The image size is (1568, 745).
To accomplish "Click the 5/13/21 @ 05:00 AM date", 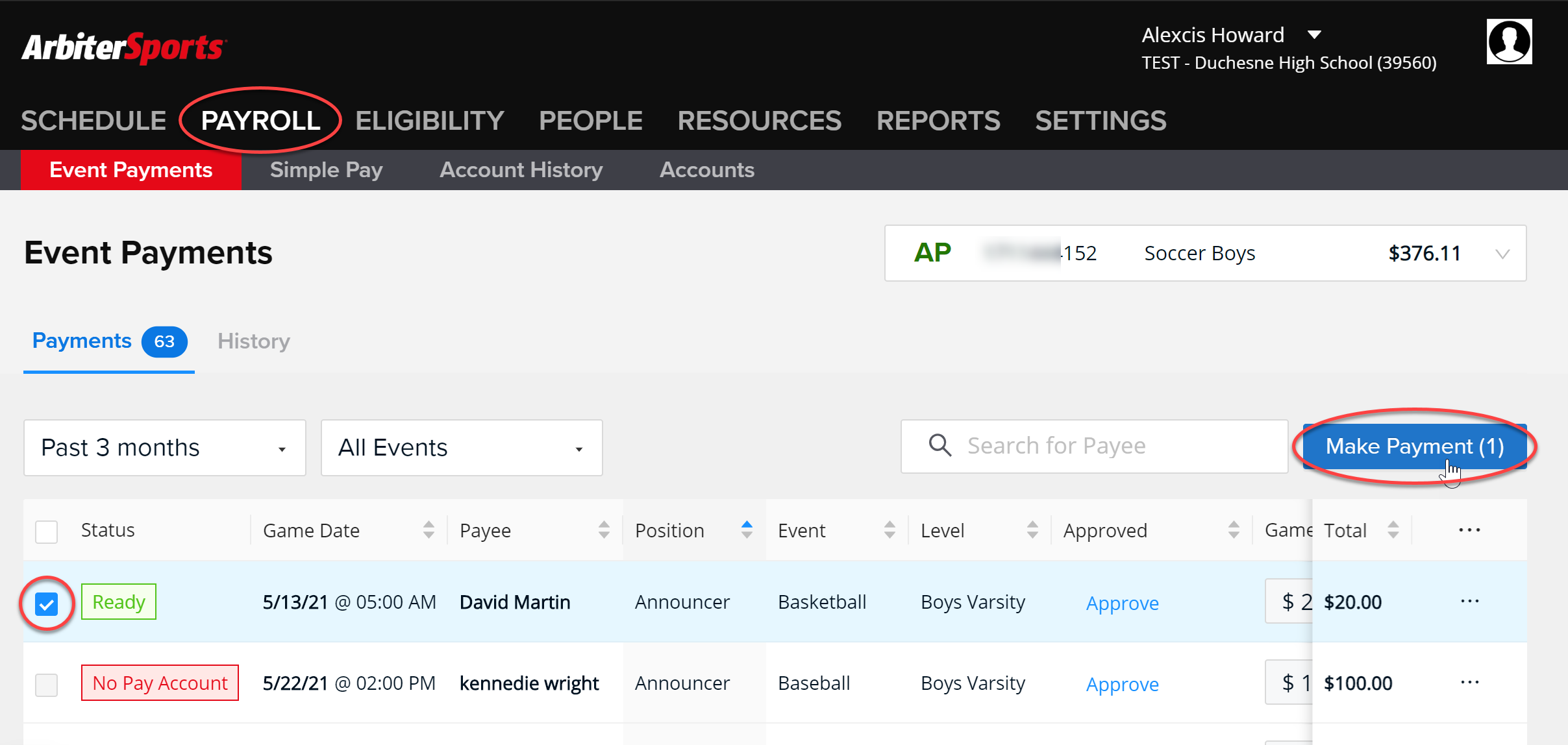I will click(x=349, y=602).
